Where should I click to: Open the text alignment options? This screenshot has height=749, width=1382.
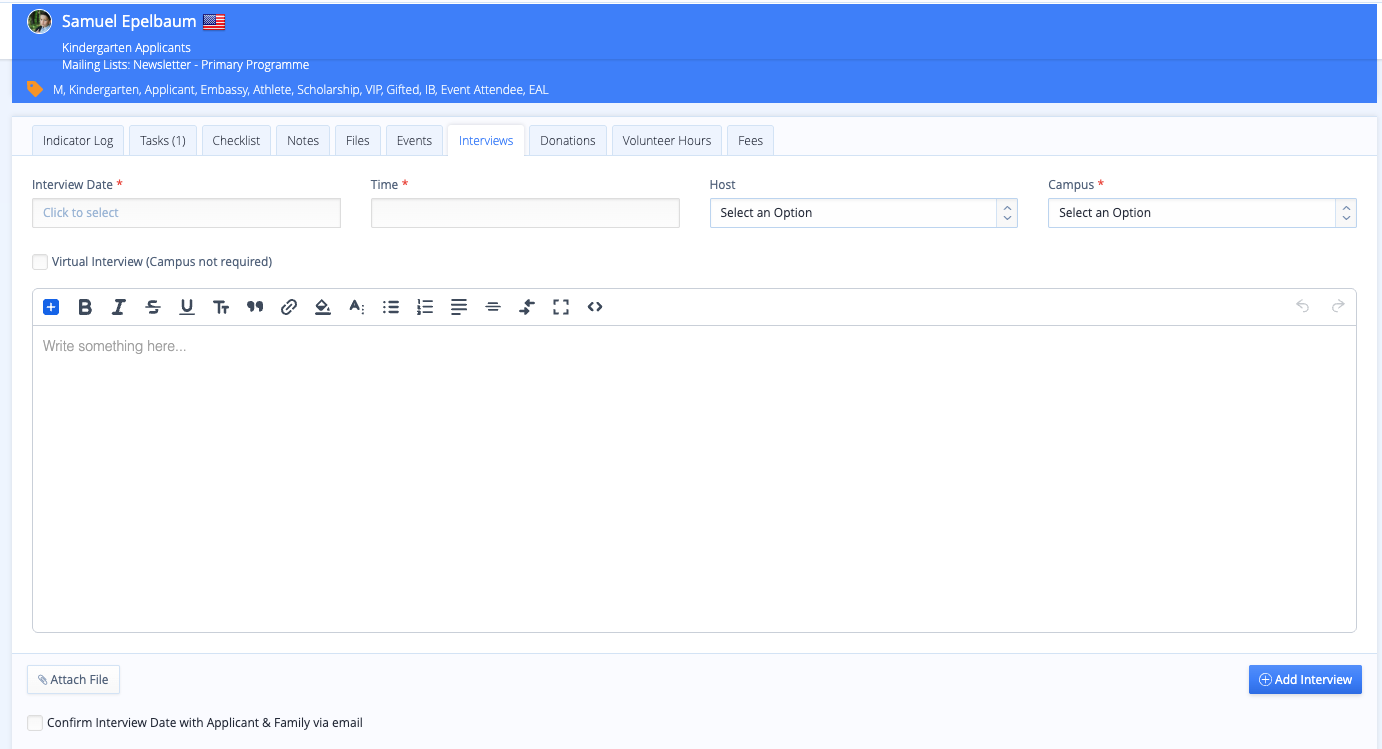click(x=459, y=307)
